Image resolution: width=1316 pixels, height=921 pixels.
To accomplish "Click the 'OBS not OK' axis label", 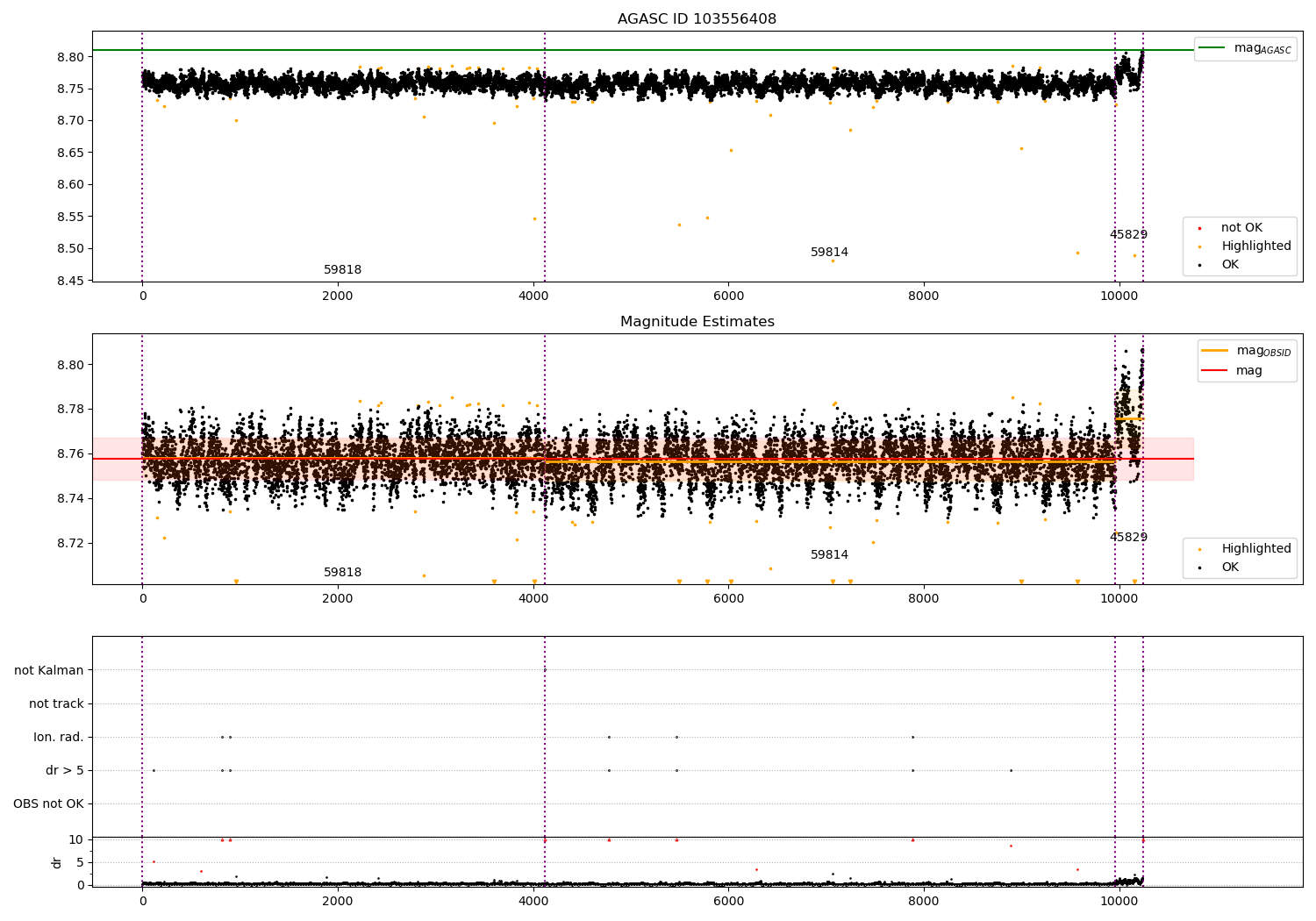I will click(x=48, y=803).
